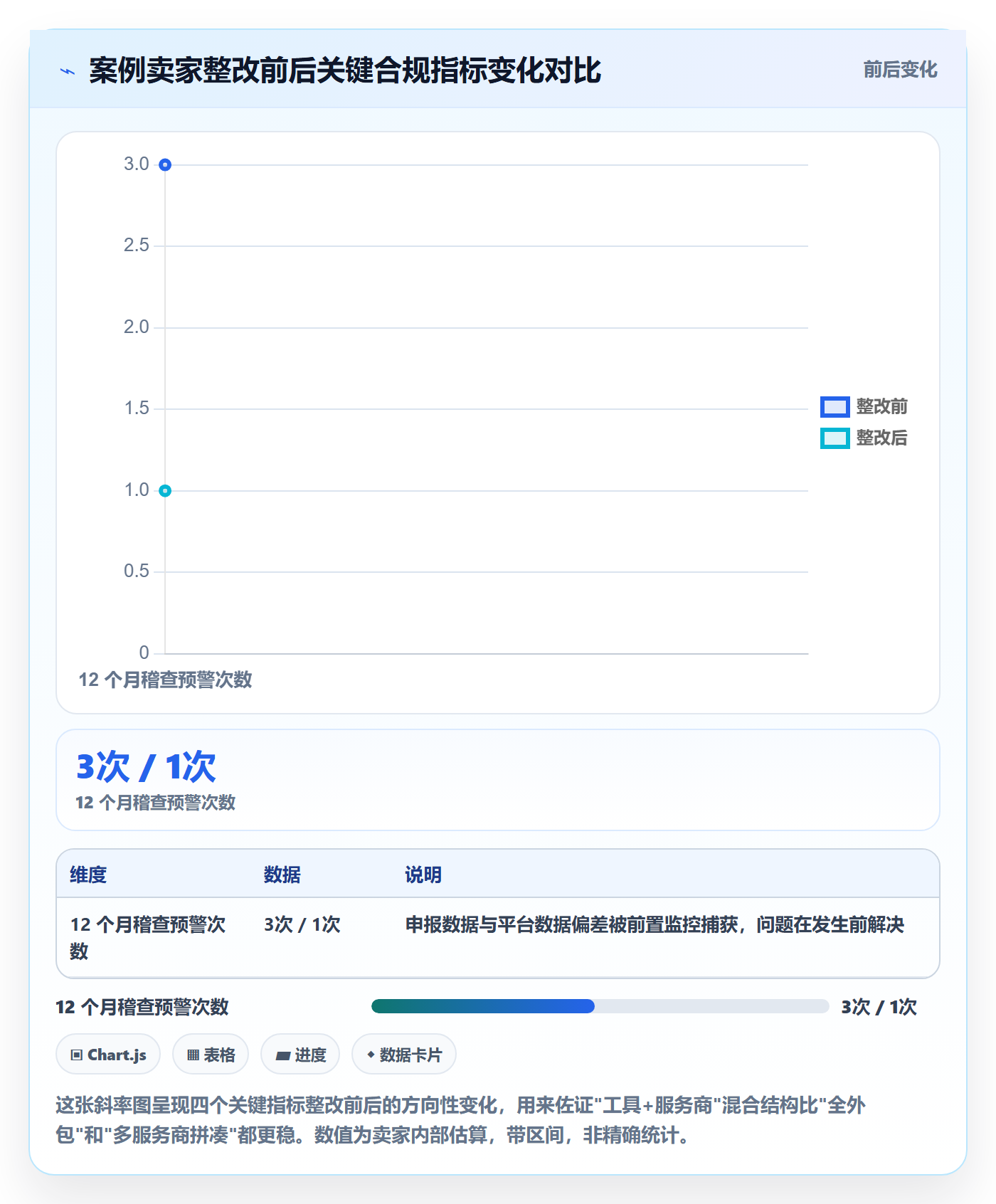Image resolution: width=996 pixels, height=1204 pixels.
Task: Click the 1.5 tick on the y-axis
Action: 136,408
